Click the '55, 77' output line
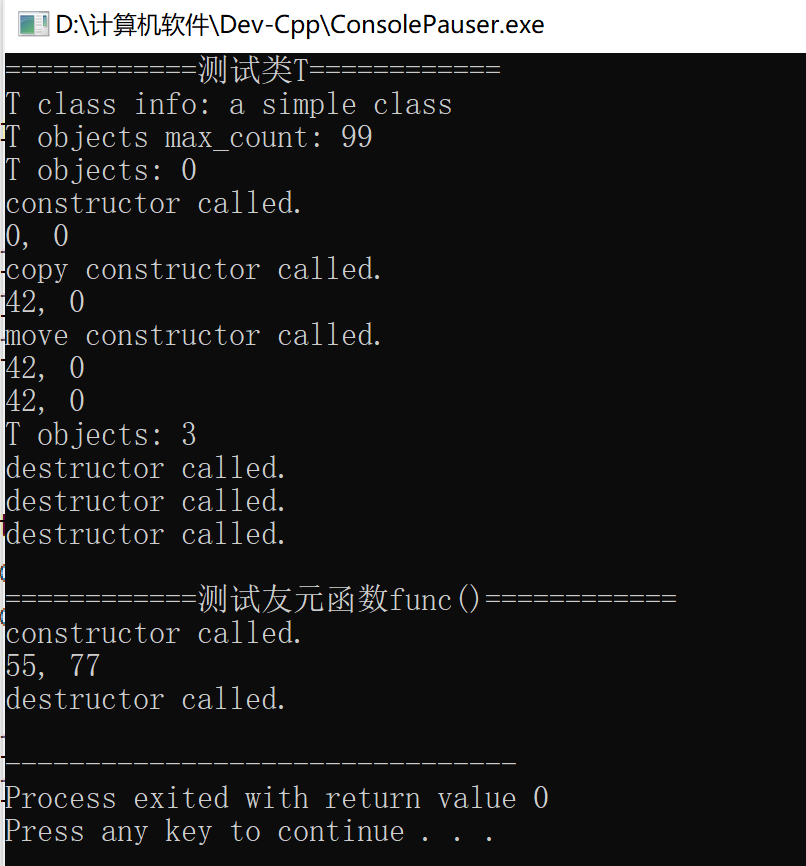806x866 pixels. pyautogui.click(x=53, y=666)
